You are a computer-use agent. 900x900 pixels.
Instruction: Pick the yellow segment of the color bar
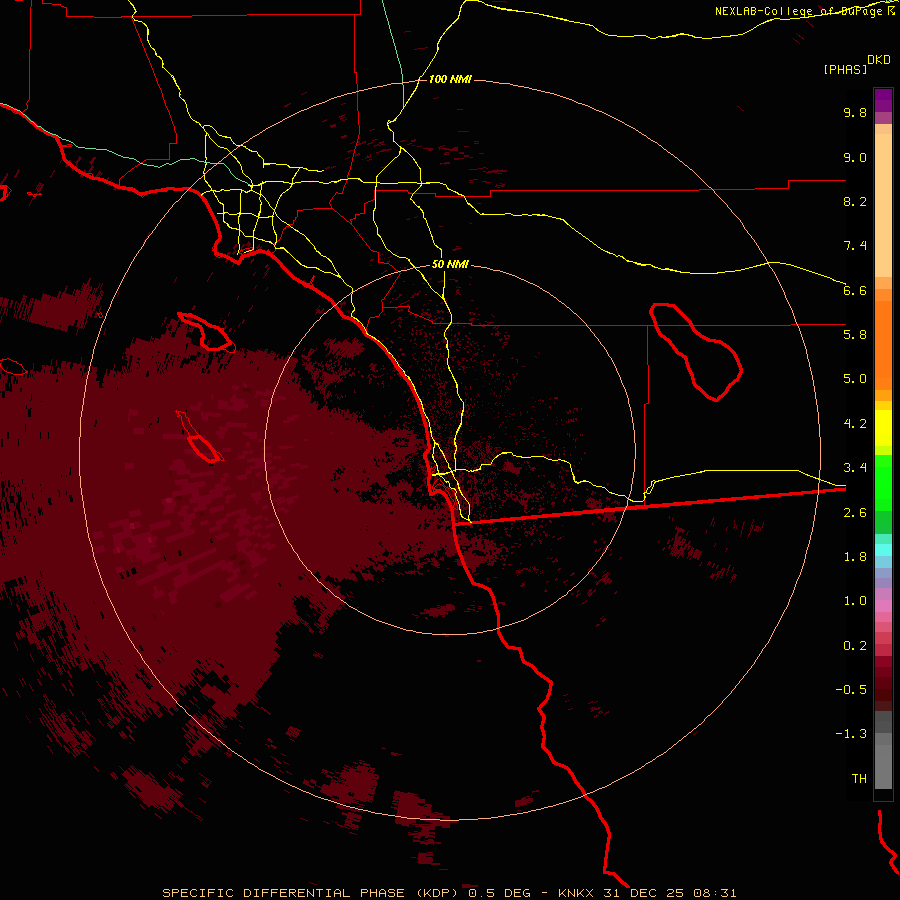[883, 428]
